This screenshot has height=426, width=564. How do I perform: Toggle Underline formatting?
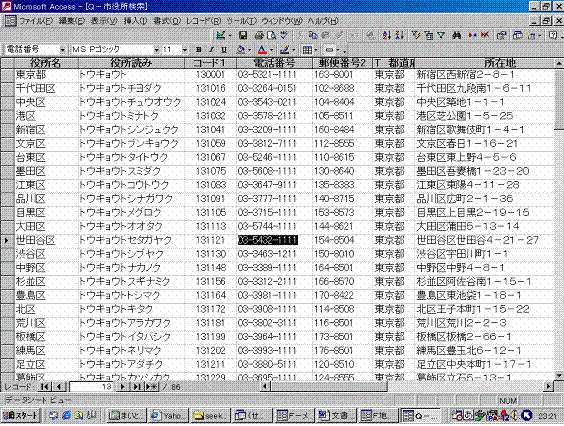point(224,50)
